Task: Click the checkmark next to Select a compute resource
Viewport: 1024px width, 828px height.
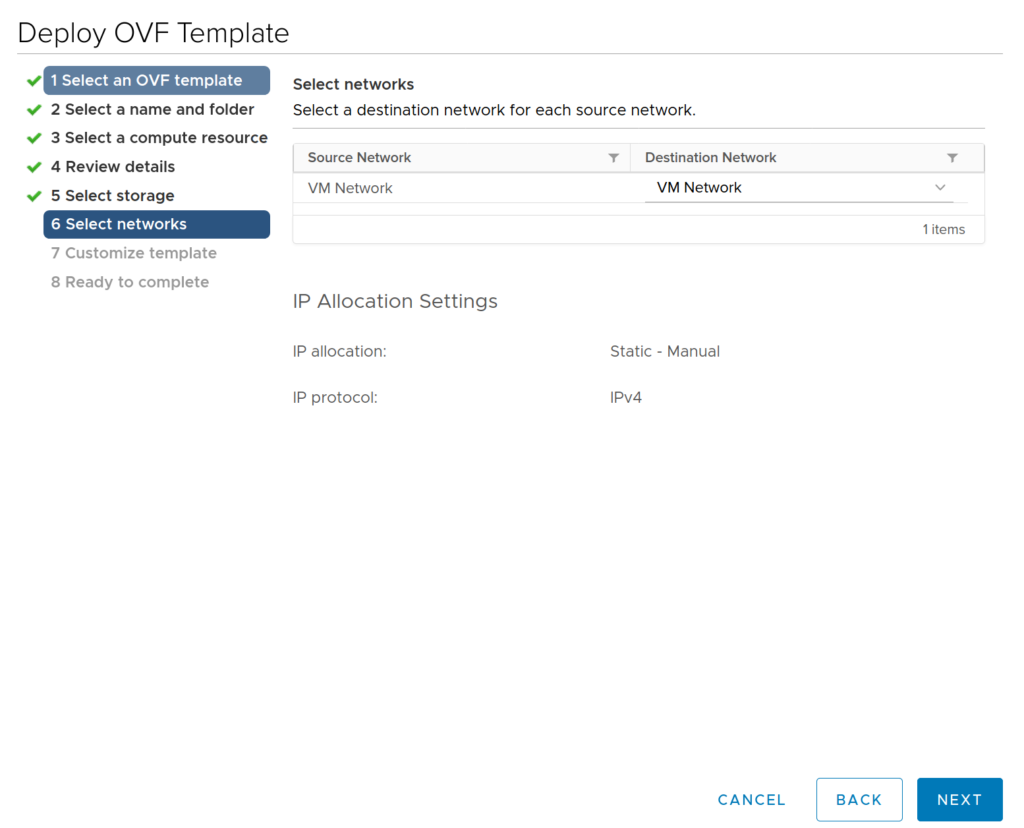Action: (34, 138)
